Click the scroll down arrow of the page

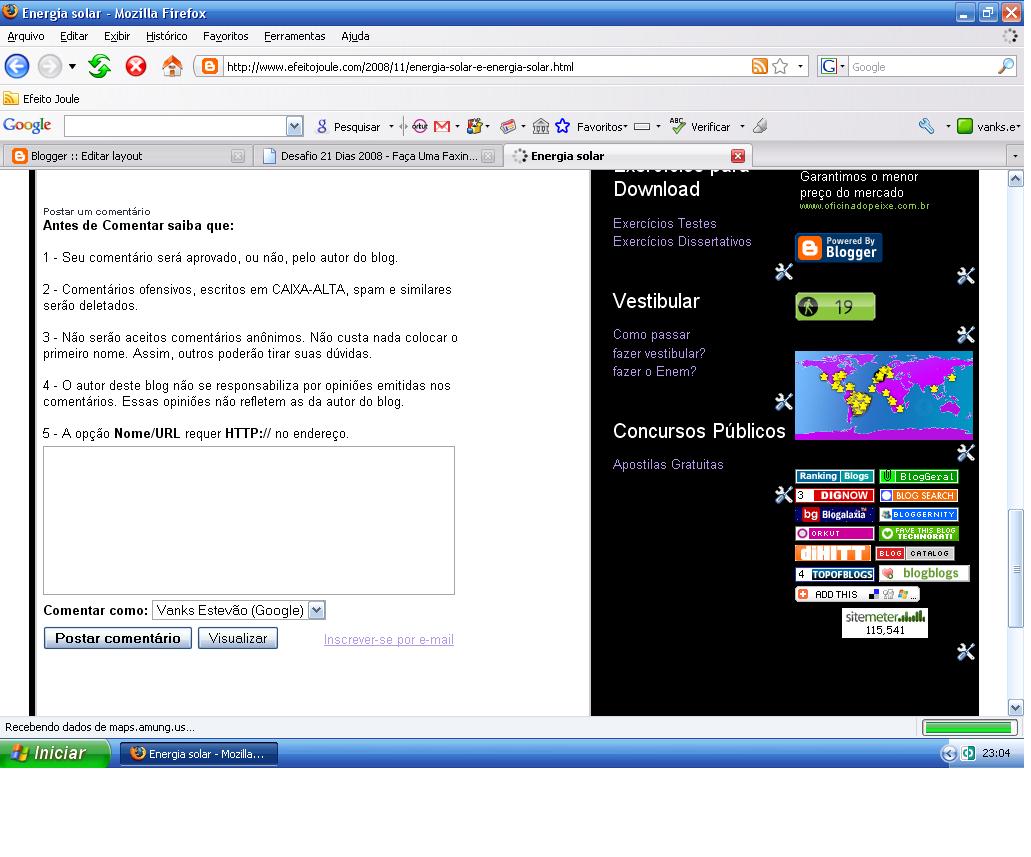pyautogui.click(x=1015, y=707)
